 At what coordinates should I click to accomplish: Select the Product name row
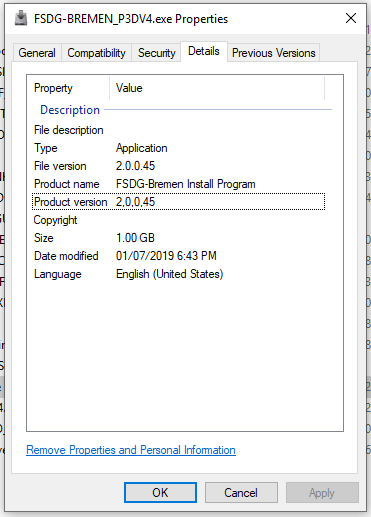pyautogui.click(x=178, y=184)
